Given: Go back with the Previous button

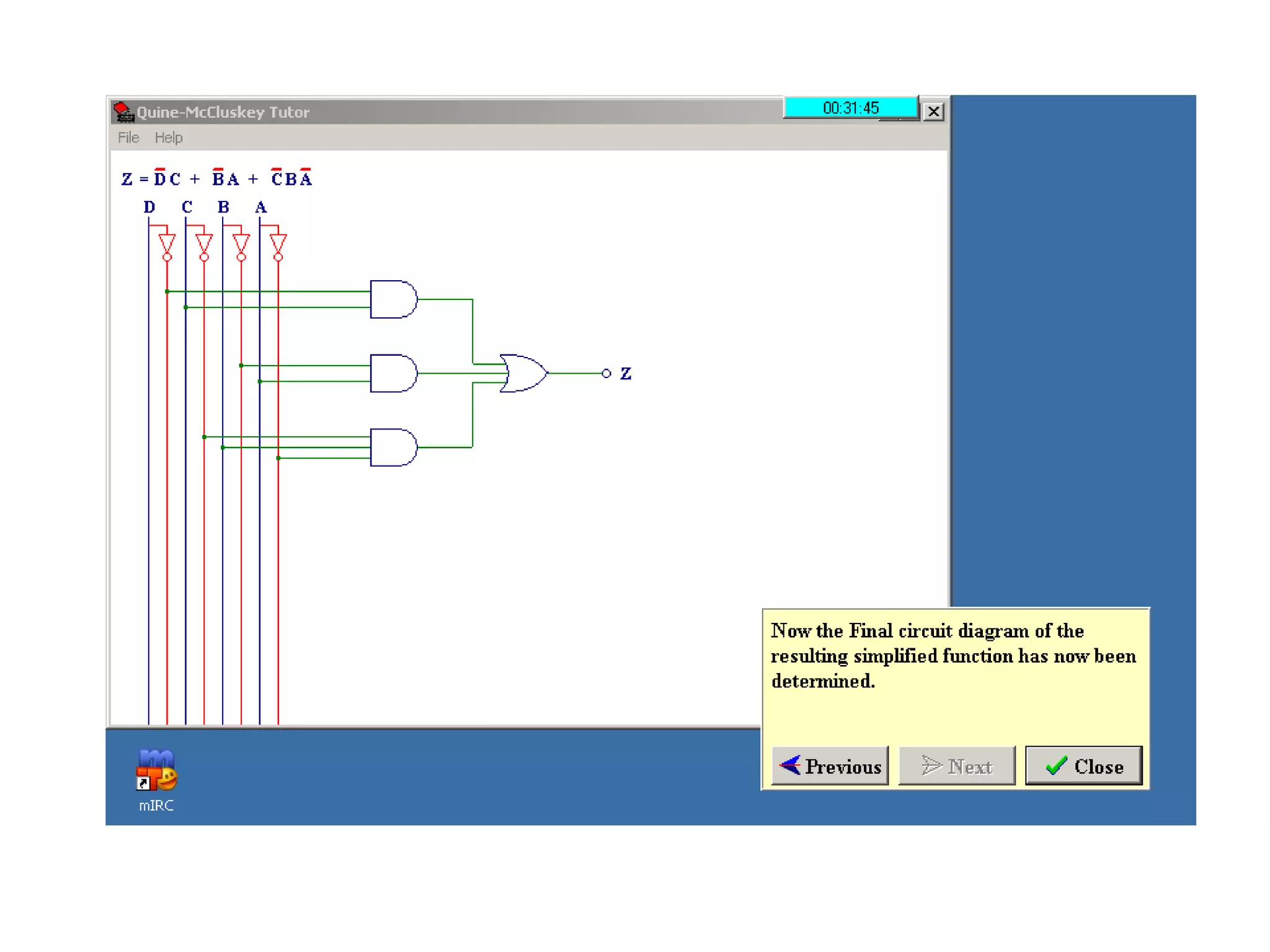Looking at the screenshot, I should click(x=830, y=766).
